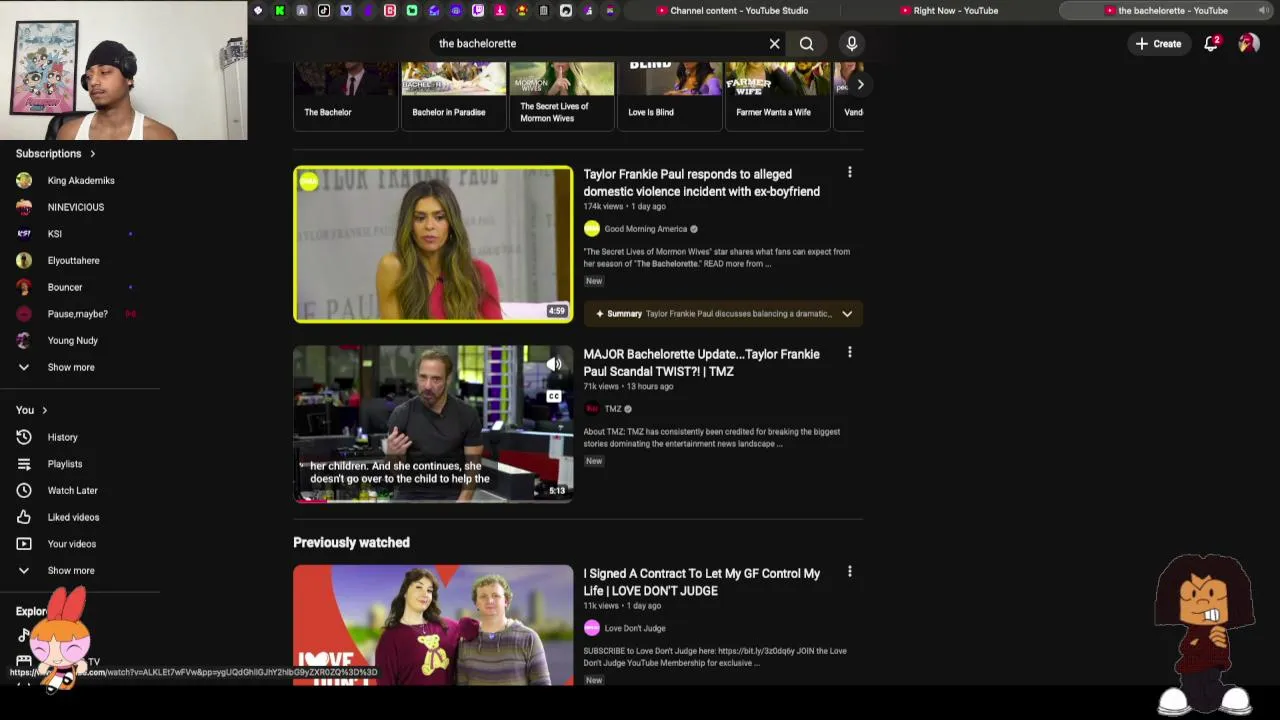
Task: Advance the related shows carousel right
Action: coord(860,85)
